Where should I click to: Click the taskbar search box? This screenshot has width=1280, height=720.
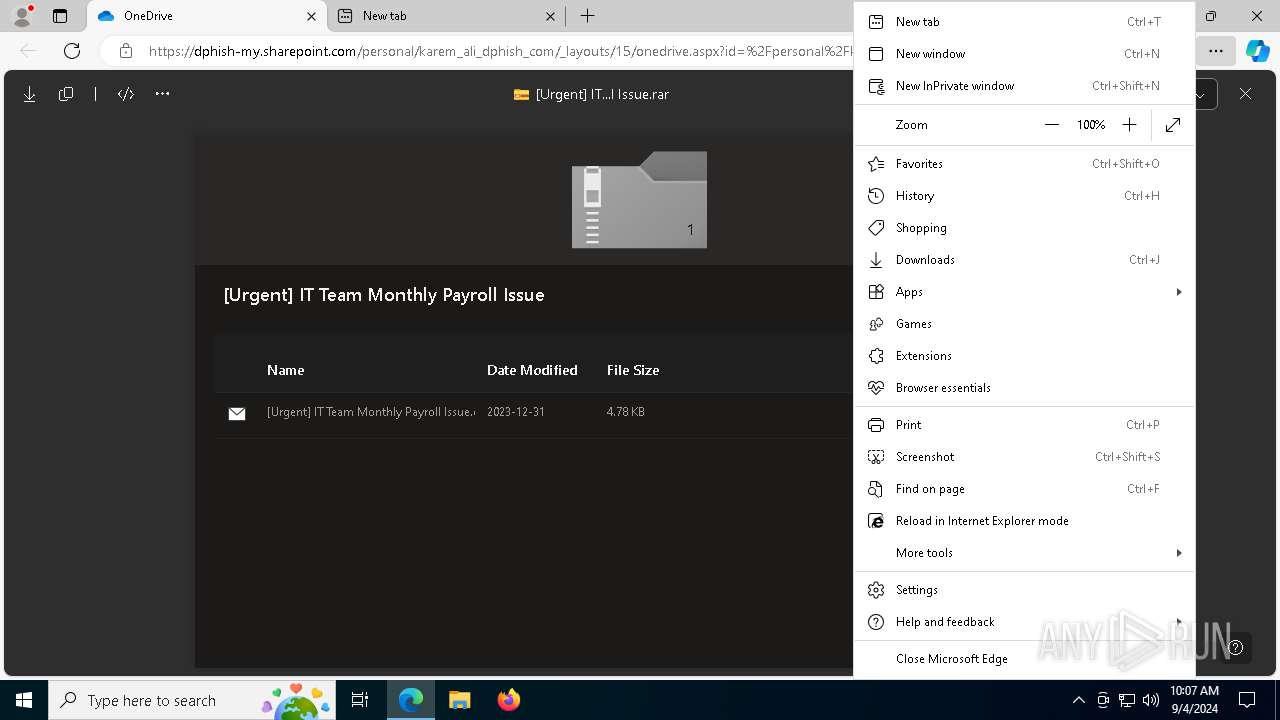(194, 700)
